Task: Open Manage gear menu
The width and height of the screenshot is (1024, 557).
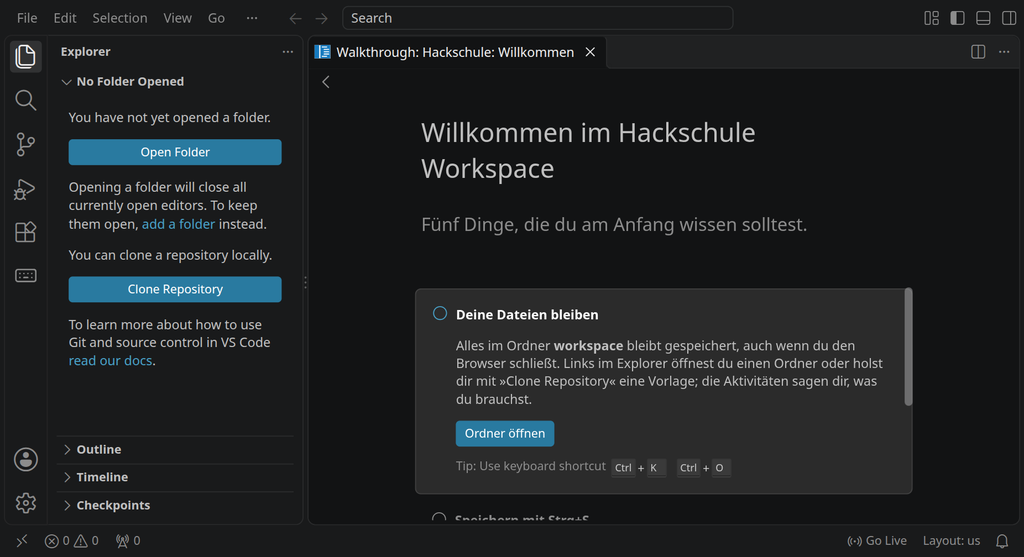Action: click(25, 503)
